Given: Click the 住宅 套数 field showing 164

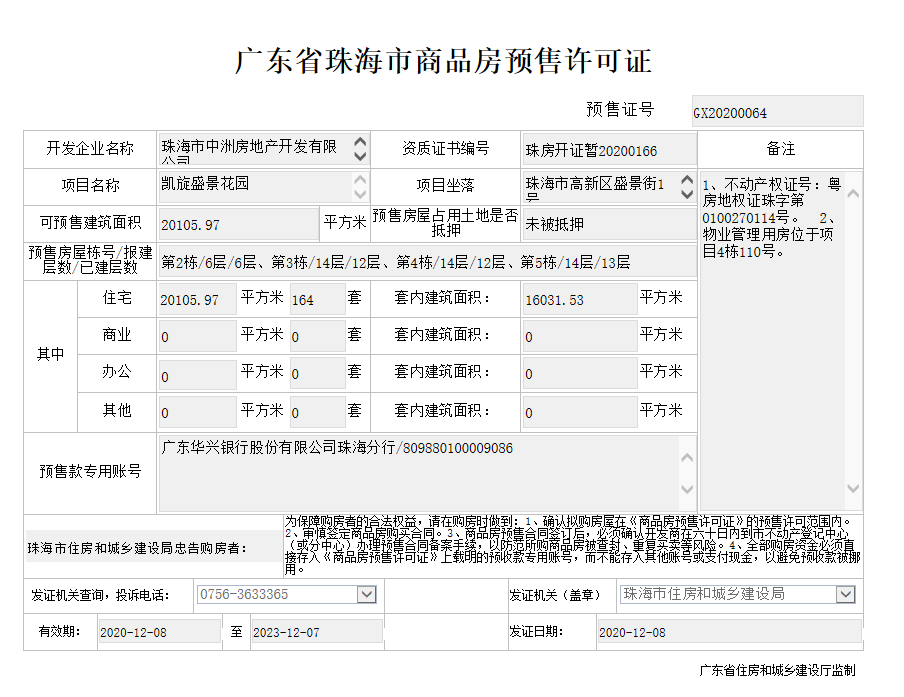Looking at the screenshot, I should (x=316, y=299).
